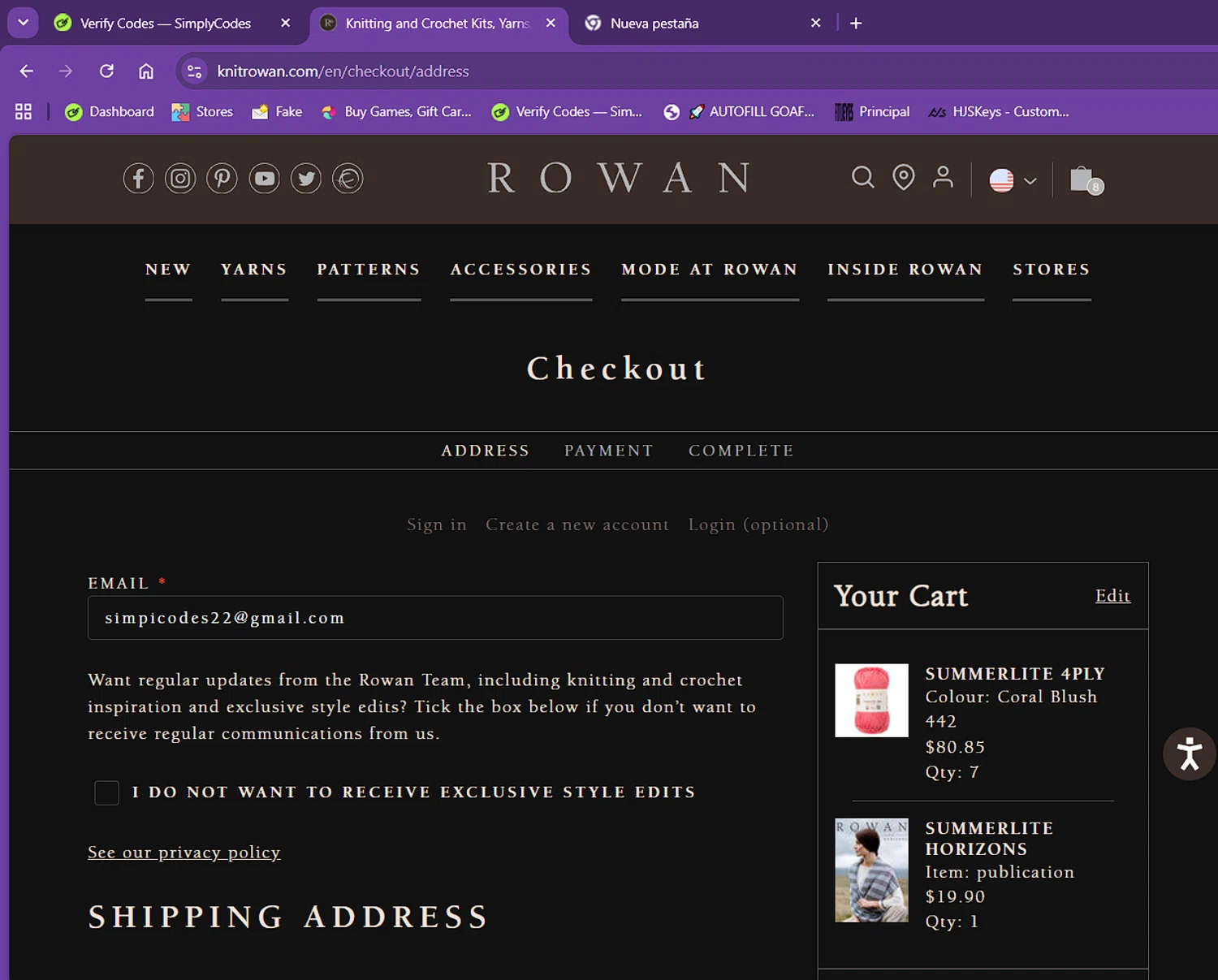Image resolution: width=1218 pixels, height=980 pixels.
Task: Open the bookmarks apps grid icon
Action: point(24,112)
